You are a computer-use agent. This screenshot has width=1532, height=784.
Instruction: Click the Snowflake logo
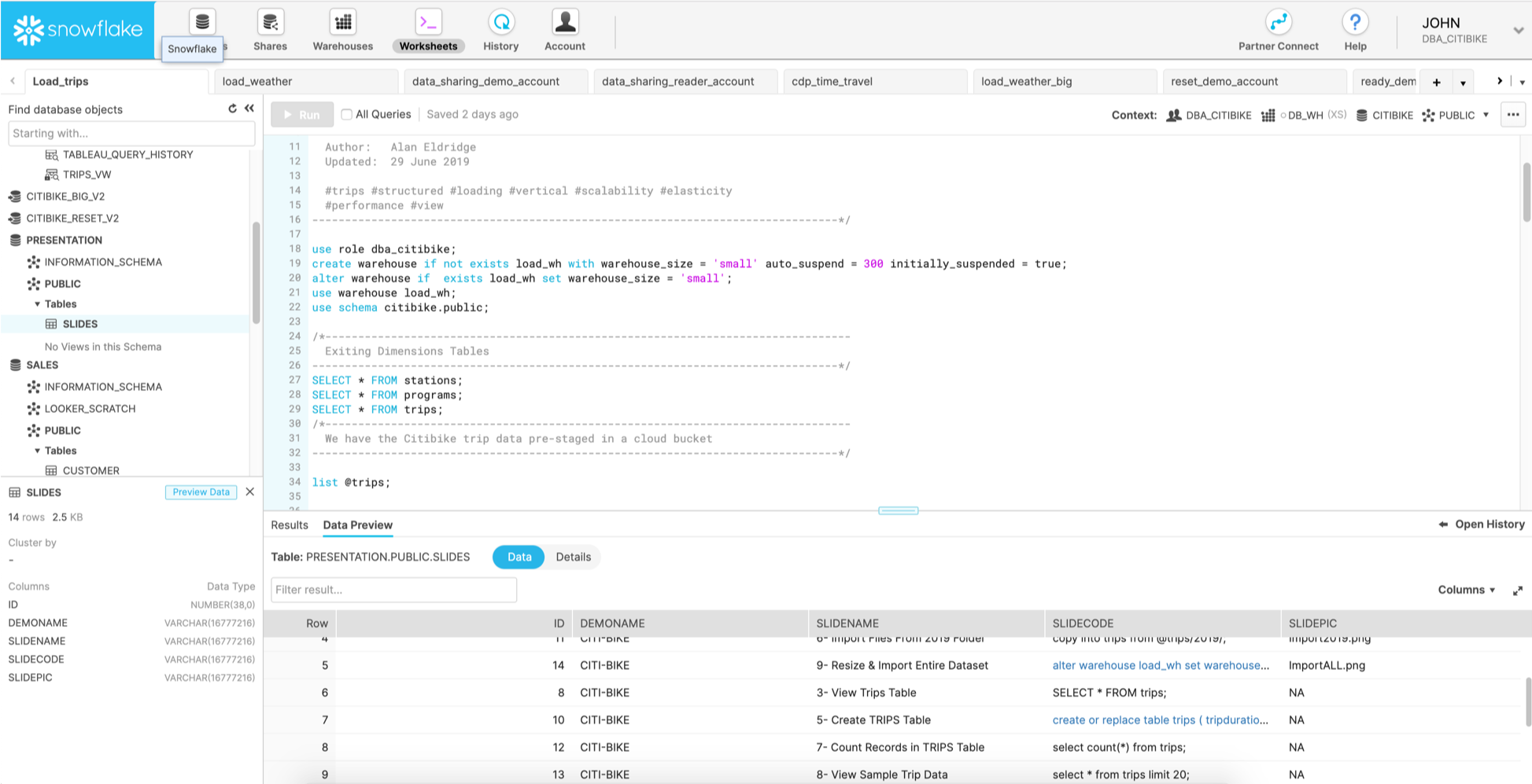pos(78,30)
